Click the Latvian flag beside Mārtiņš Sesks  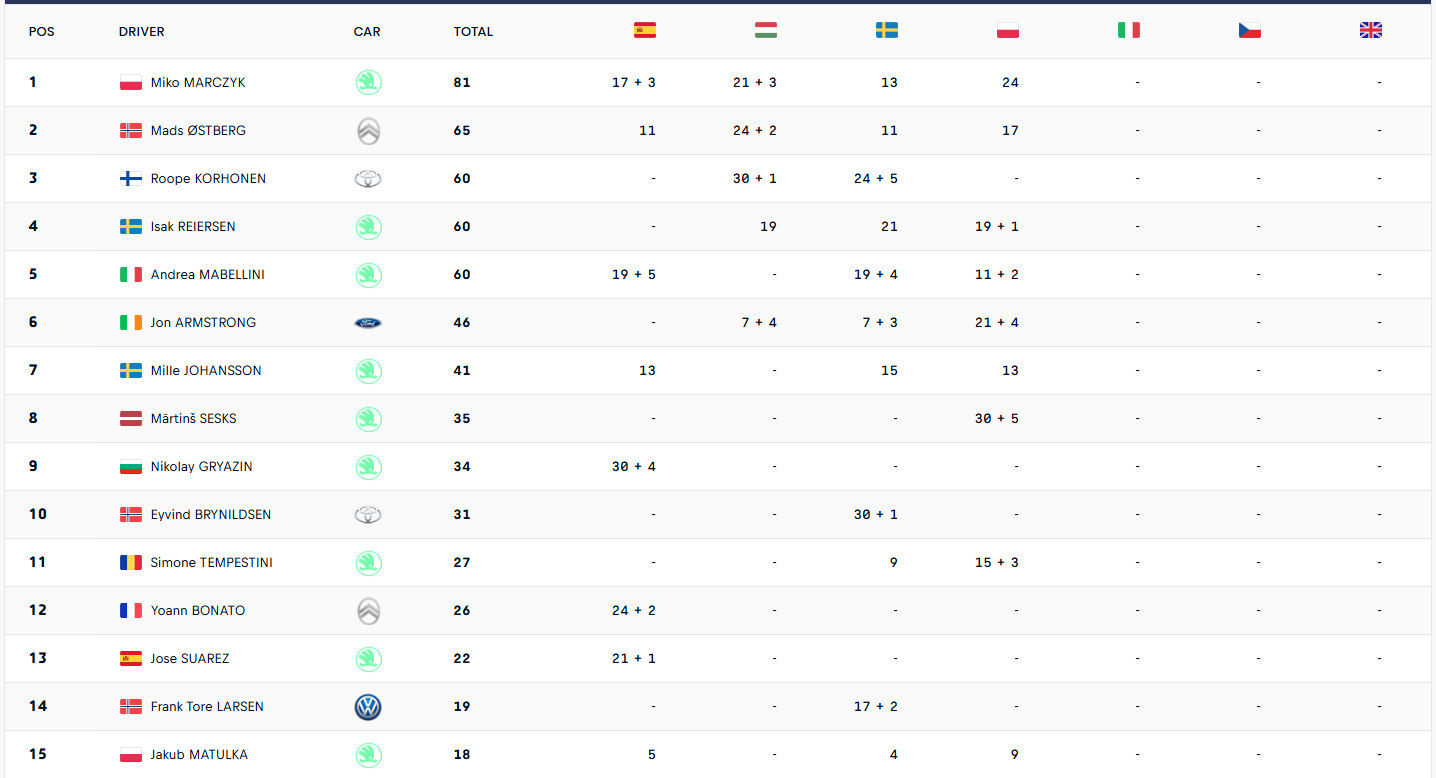131,419
